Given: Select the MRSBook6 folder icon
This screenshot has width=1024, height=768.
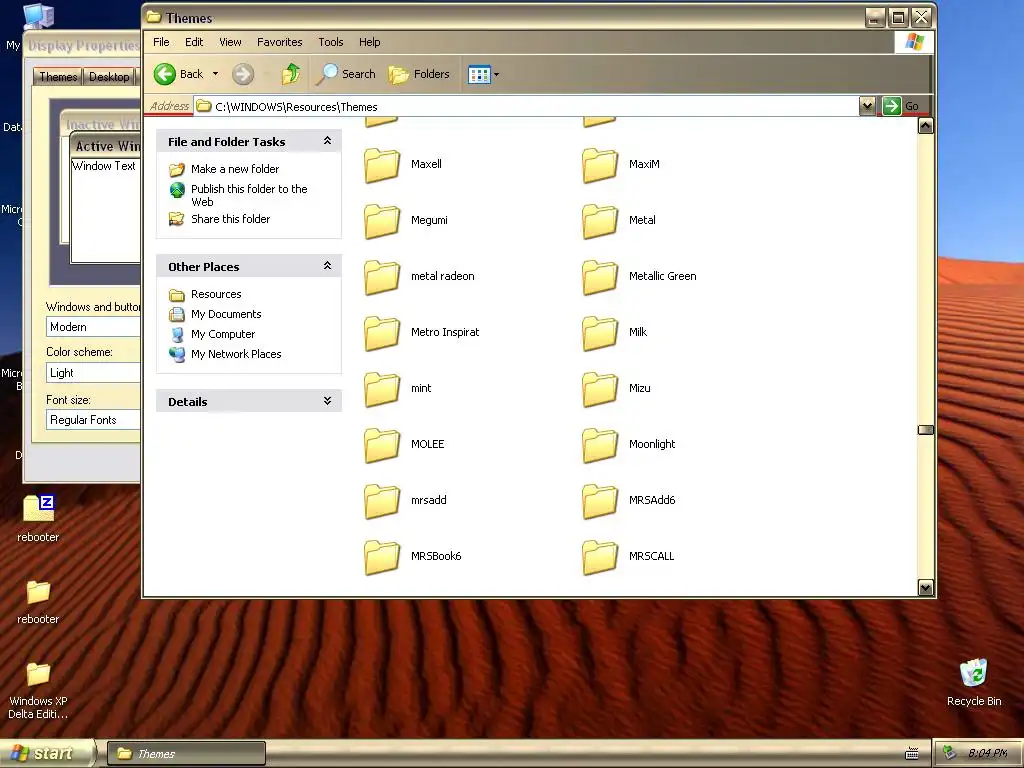Looking at the screenshot, I should click(382, 558).
